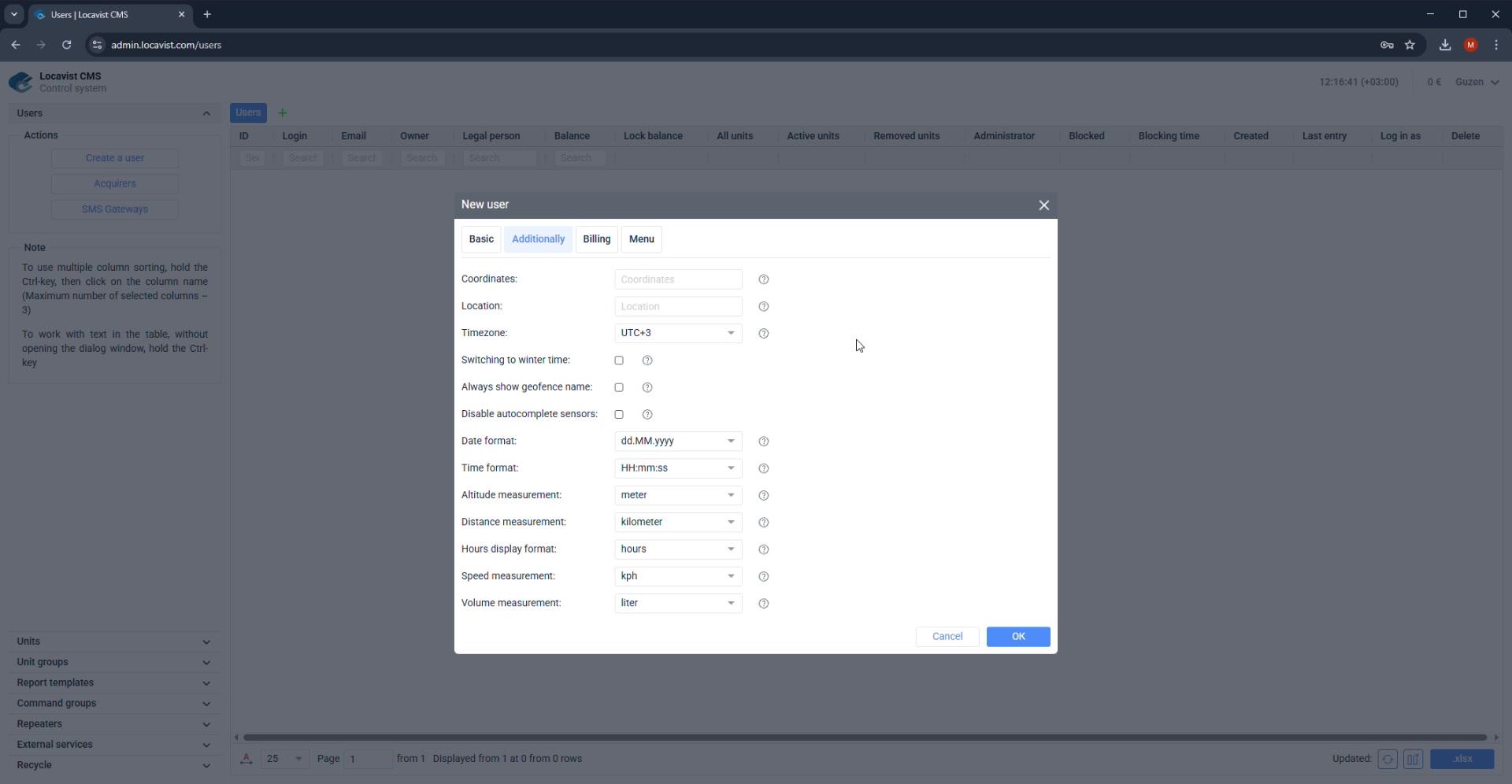Click the help icon next to Timezone
This screenshot has height=784, width=1512.
pyautogui.click(x=763, y=334)
